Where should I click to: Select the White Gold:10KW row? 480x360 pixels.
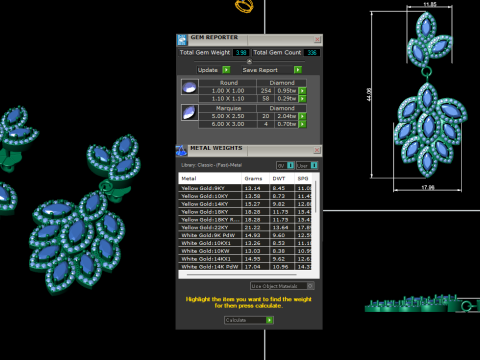pos(245,251)
